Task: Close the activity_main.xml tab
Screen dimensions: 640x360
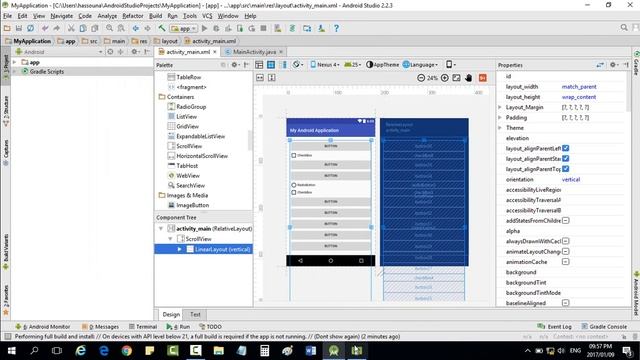Action: (x=215, y=52)
